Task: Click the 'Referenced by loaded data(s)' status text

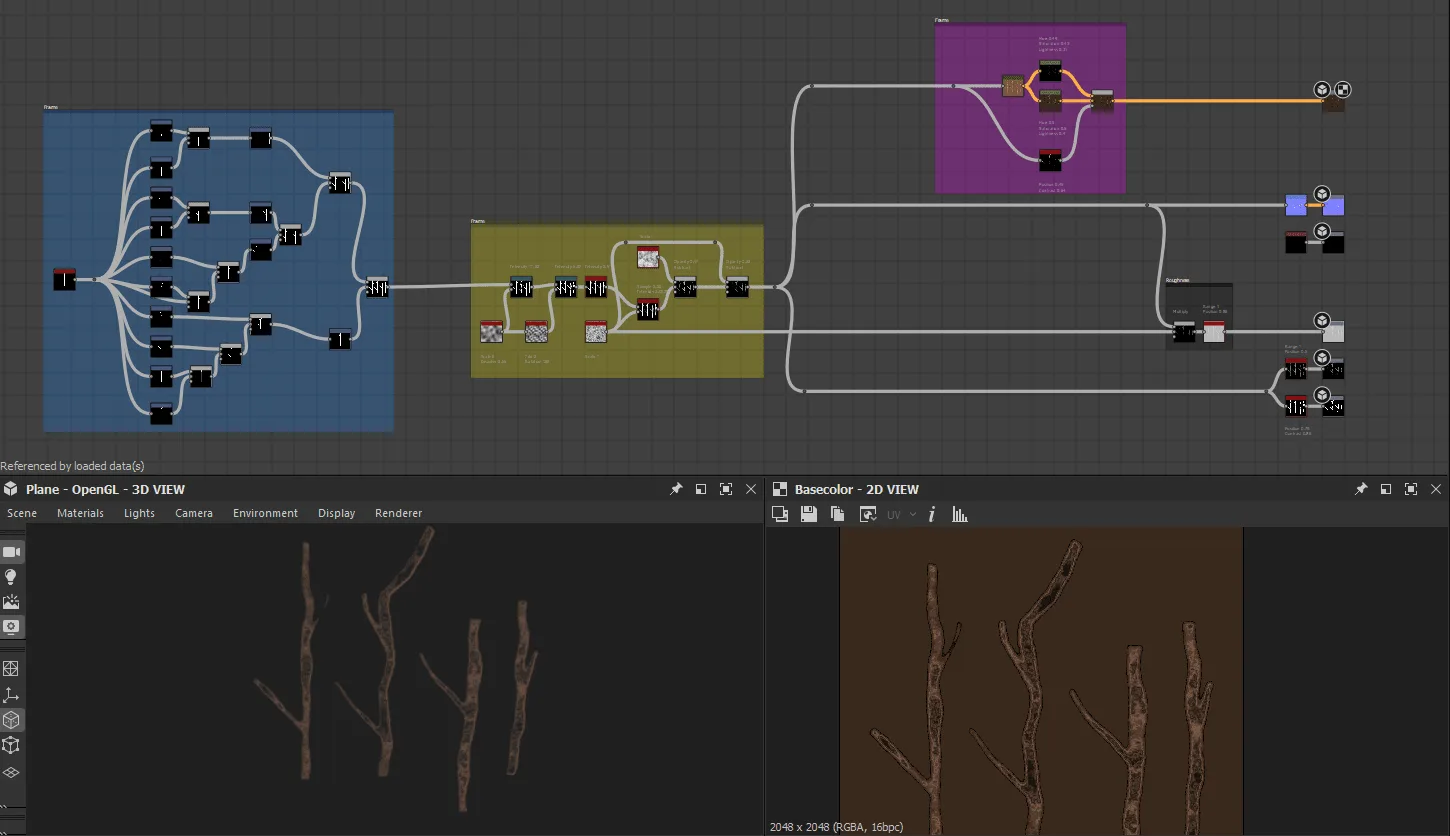Action: click(x=73, y=466)
